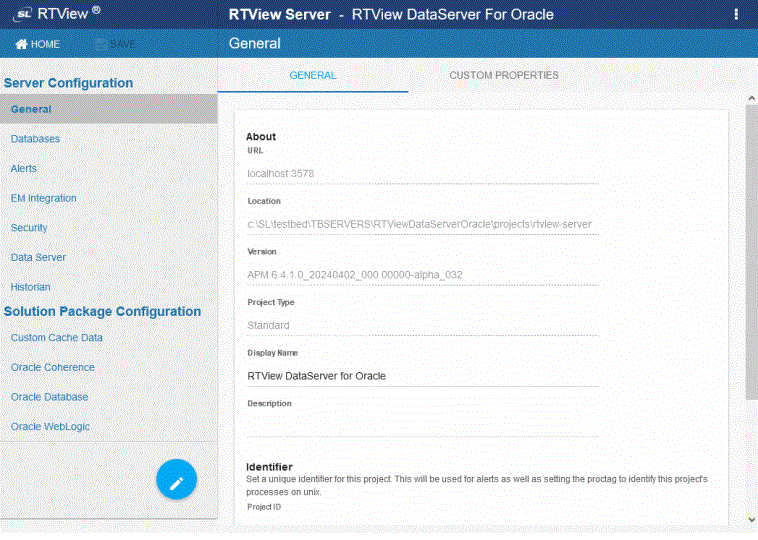This screenshot has width=758, height=540.
Task: Open Custom Cache Data configuration
Action: (x=57, y=337)
